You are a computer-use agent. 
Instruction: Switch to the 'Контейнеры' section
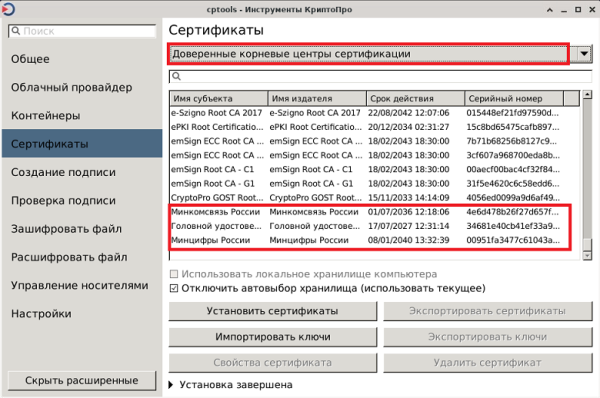(x=82, y=116)
